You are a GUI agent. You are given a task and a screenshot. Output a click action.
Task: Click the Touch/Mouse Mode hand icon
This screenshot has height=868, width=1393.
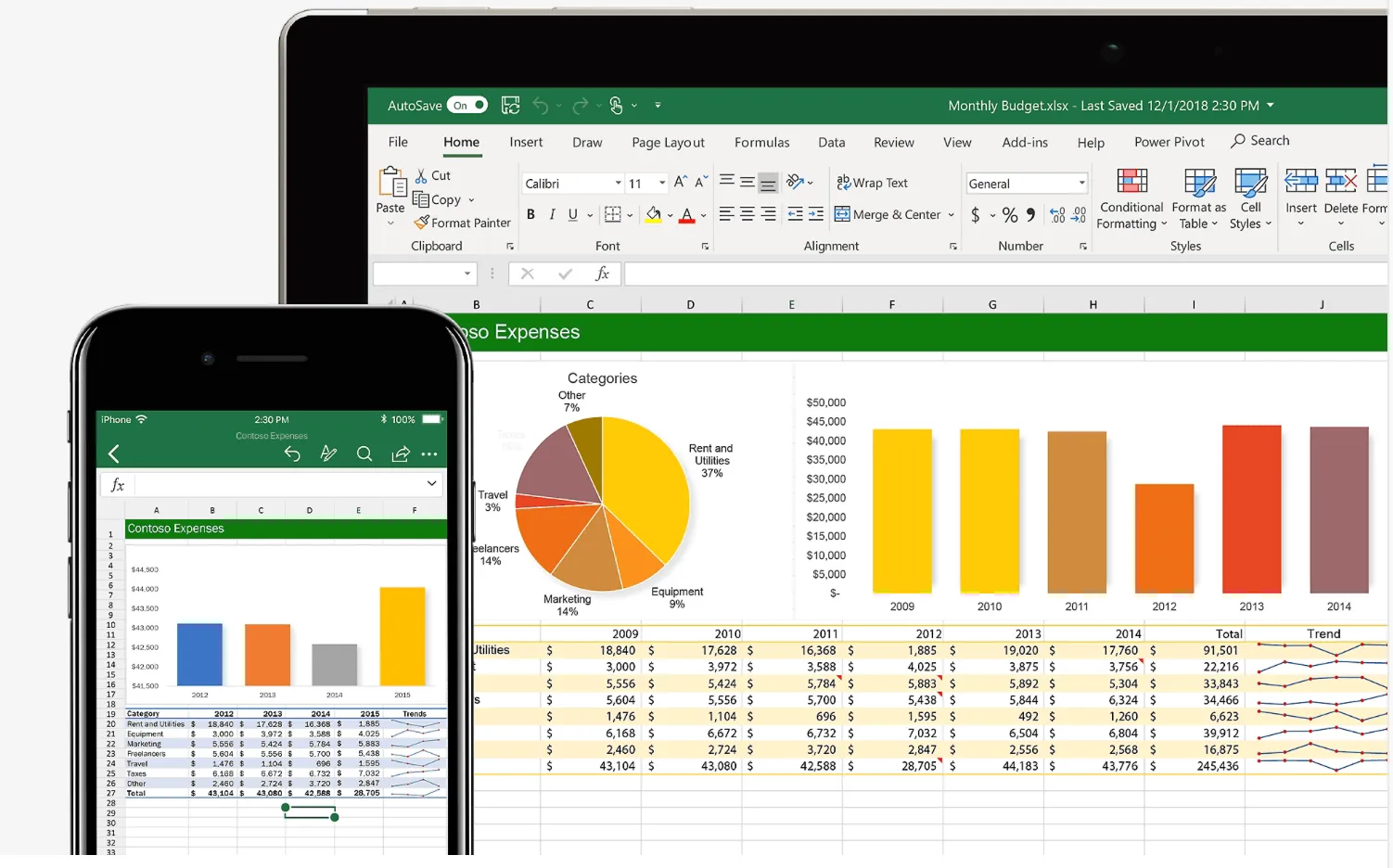(616, 106)
